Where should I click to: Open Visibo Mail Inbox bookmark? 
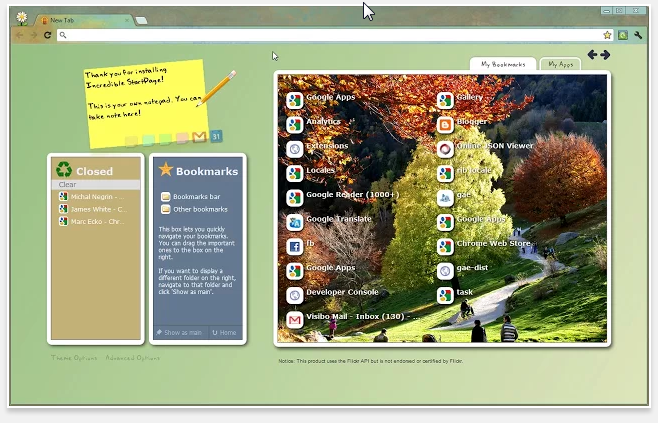352,319
